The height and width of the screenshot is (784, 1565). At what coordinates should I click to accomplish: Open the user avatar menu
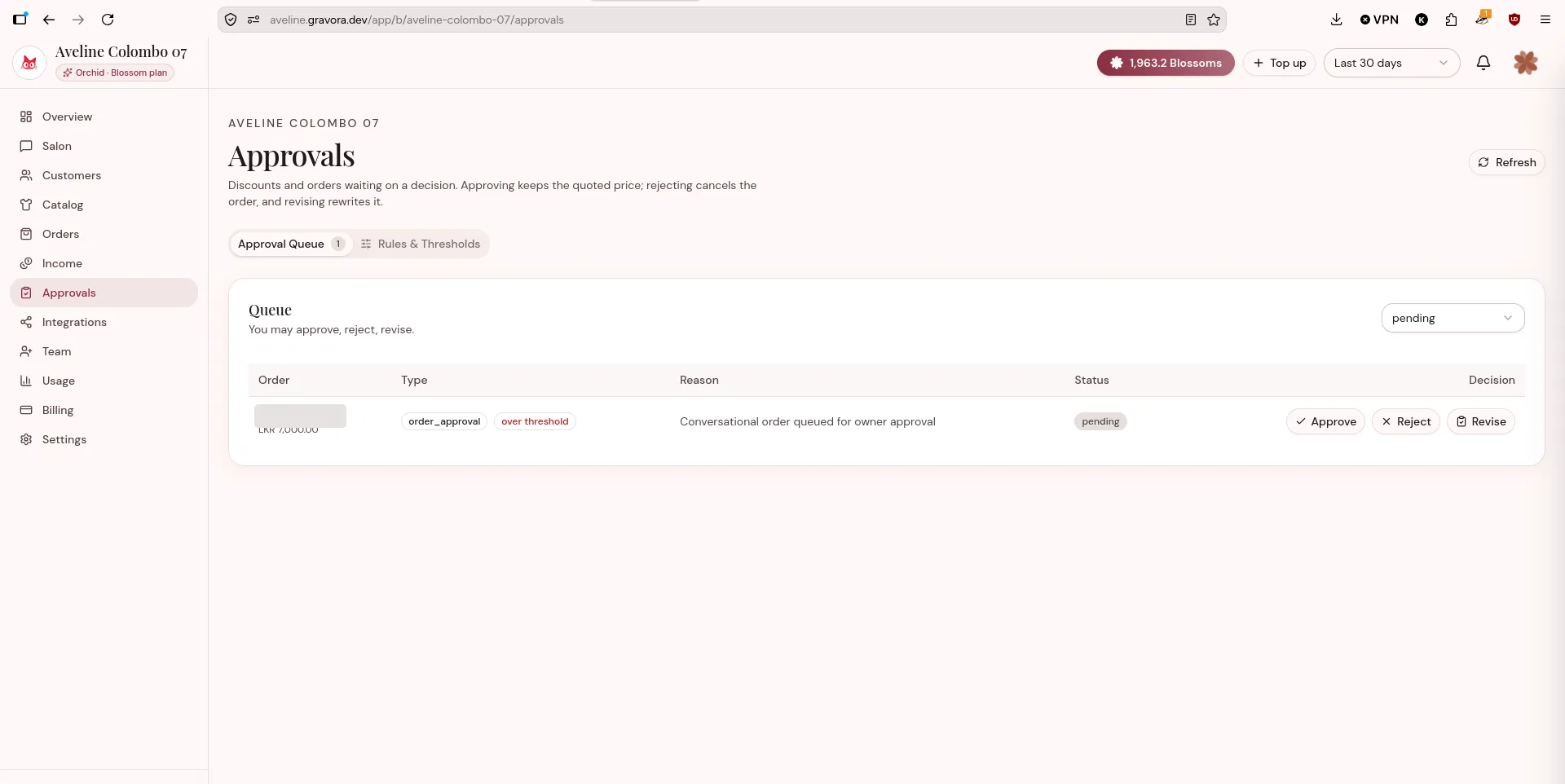[x=1526, y=63]
